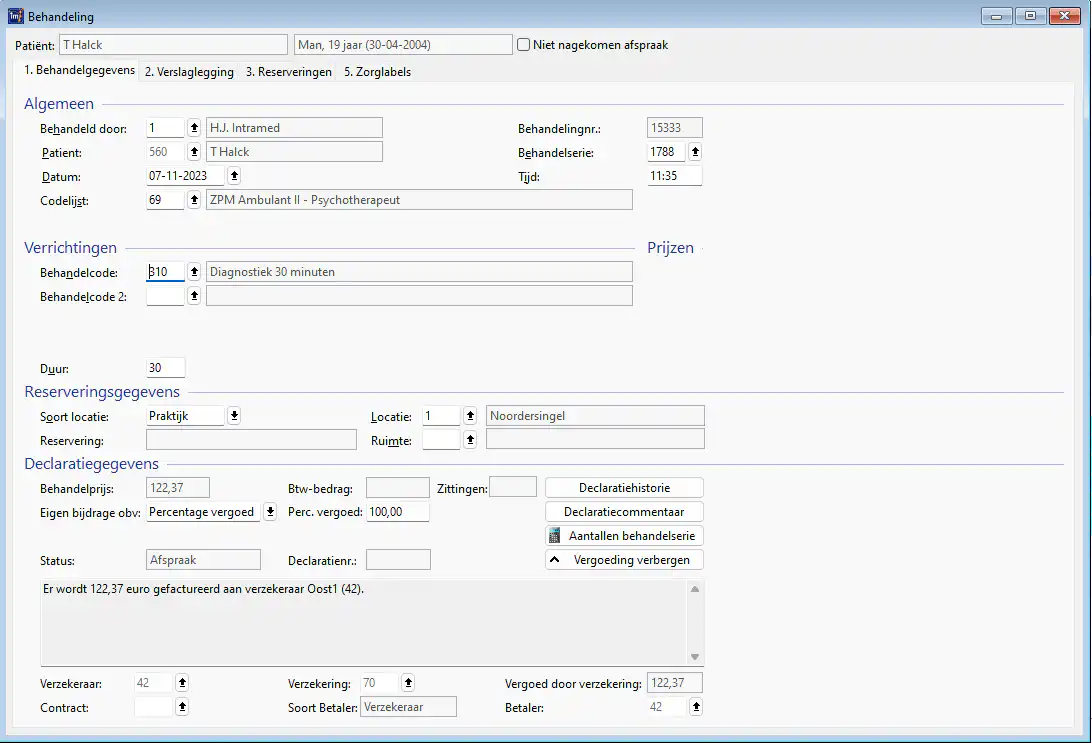Open lookup arrow beside Patient number 560
The width and height of the screenshot is (1092, 743).
tap(194, 152)
